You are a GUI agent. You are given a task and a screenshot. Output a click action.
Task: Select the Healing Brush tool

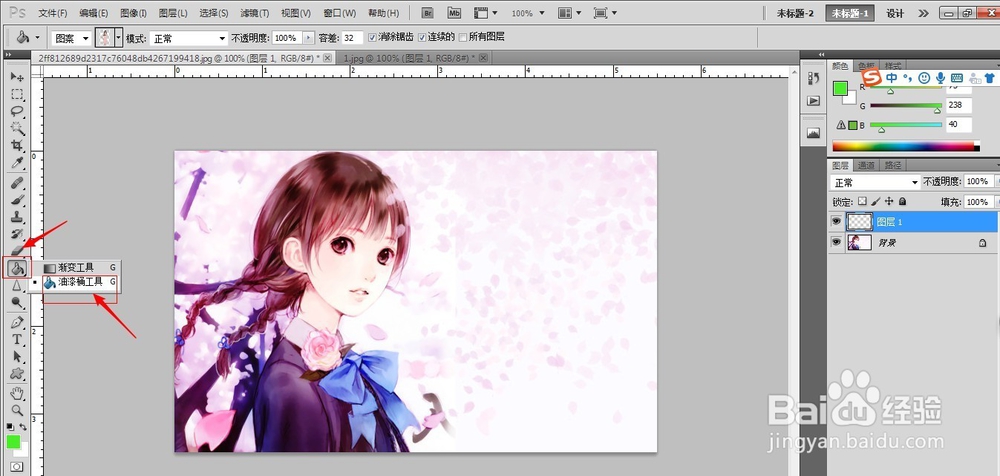click(17, 183)
